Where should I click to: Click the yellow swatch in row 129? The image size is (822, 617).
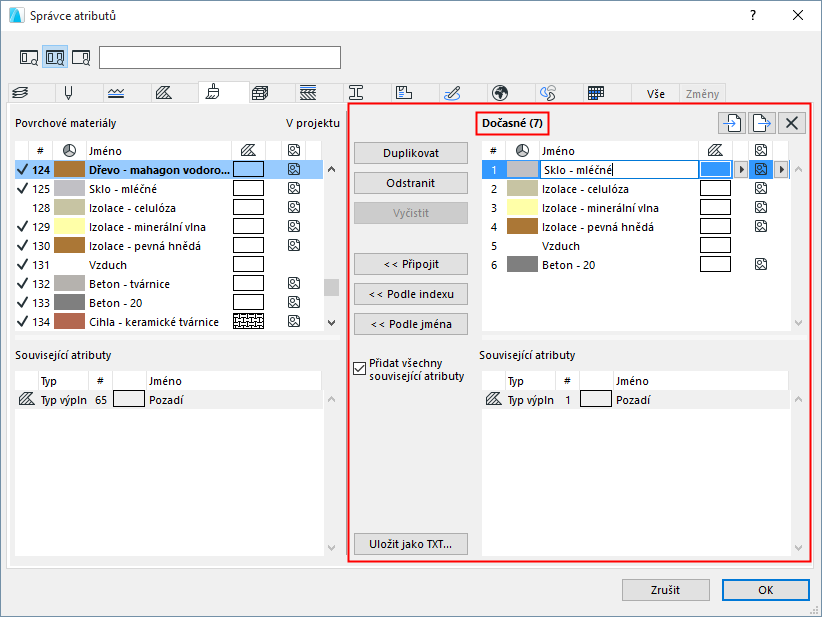[x=69, y=226]
